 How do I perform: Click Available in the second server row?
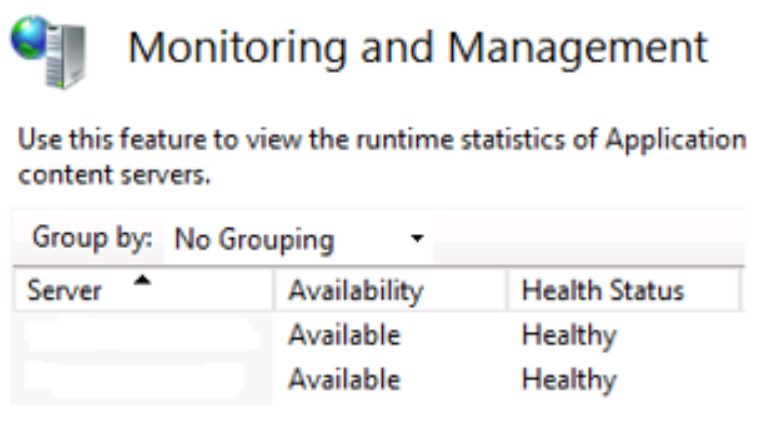point(344,380)
